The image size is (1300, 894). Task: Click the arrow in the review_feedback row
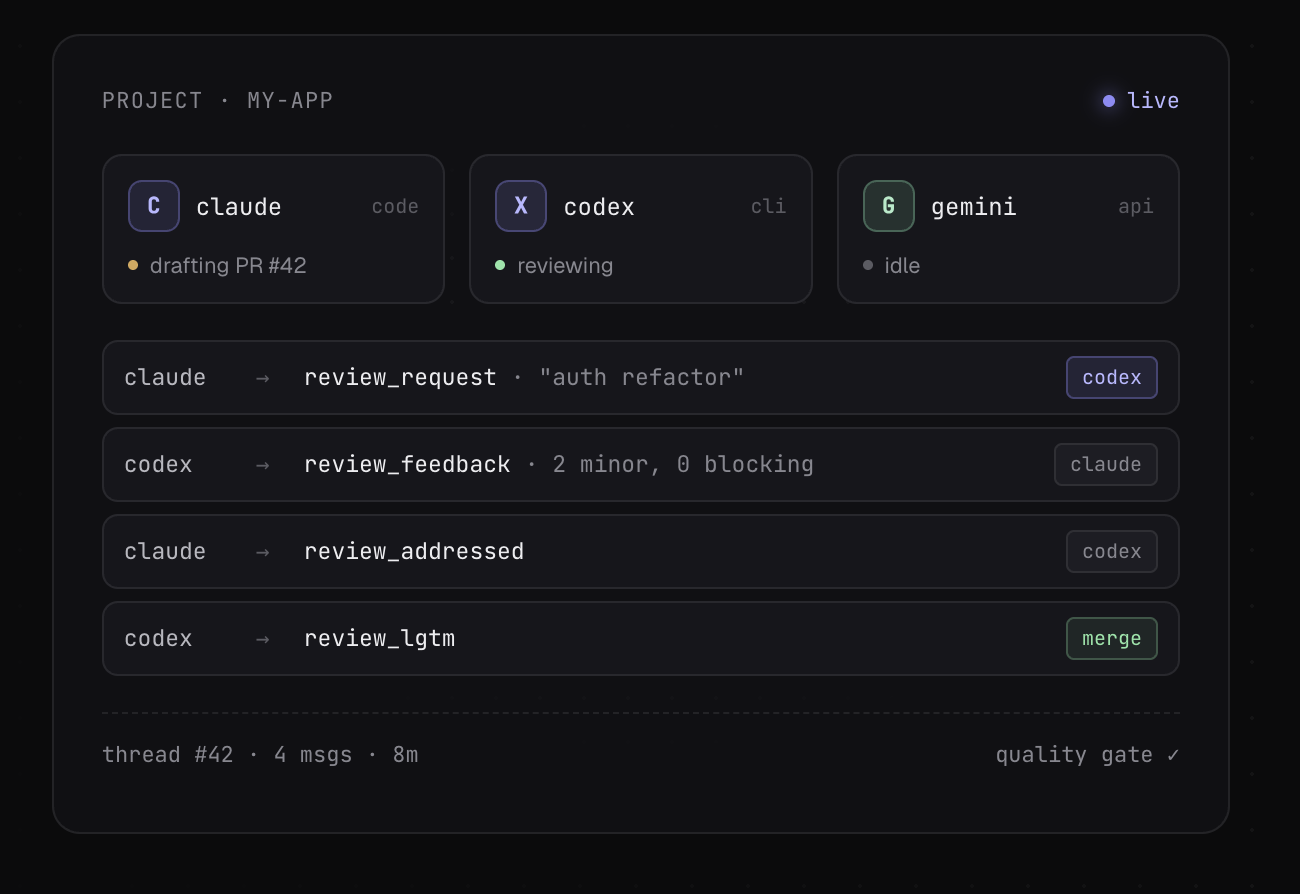tap(262, 465)
